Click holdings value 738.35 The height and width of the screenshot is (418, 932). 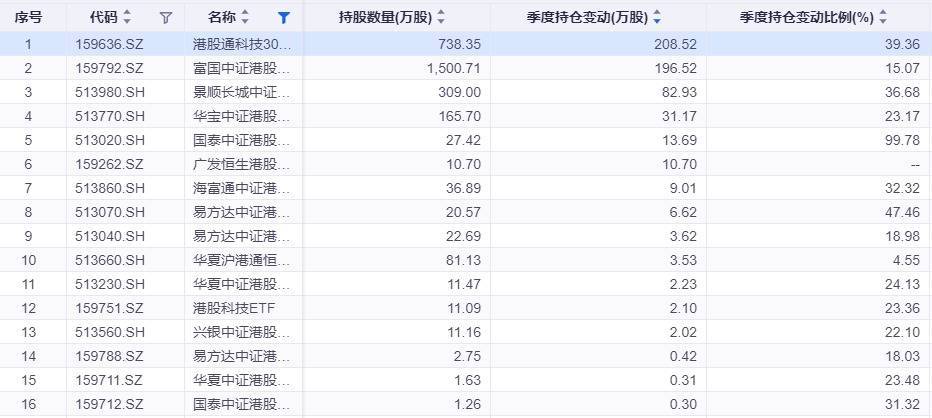coord(461,44)
